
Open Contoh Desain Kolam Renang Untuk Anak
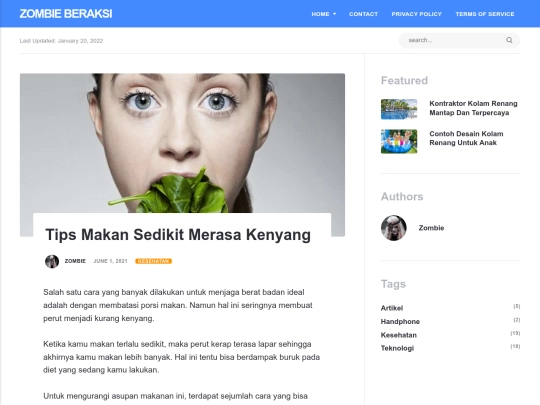point(466,138)
